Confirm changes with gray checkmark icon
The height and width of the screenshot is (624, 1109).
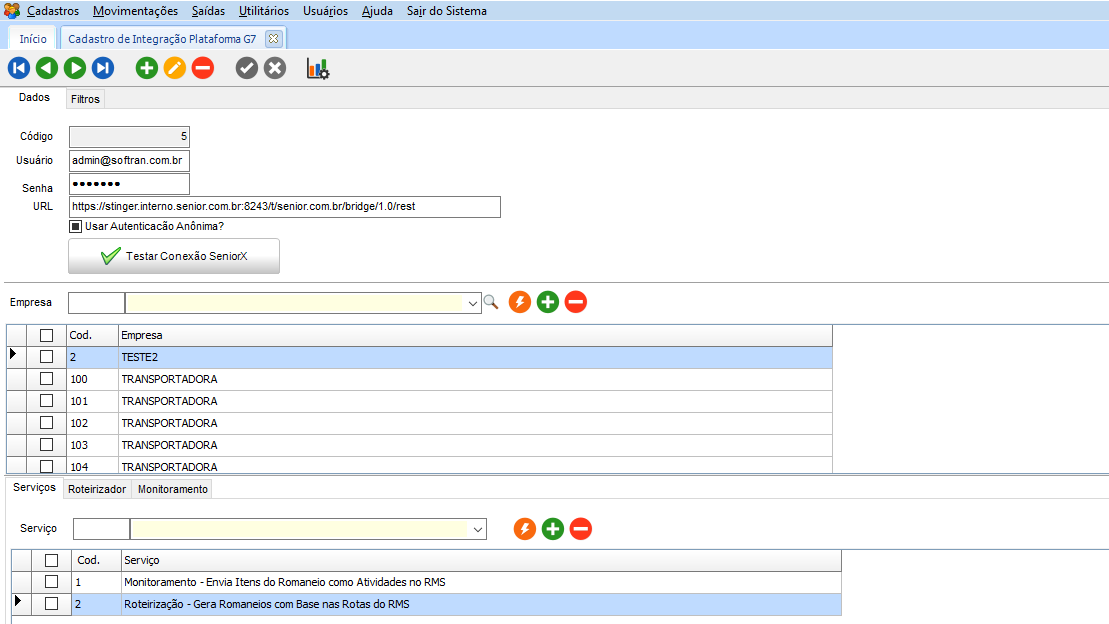(247, 68)
